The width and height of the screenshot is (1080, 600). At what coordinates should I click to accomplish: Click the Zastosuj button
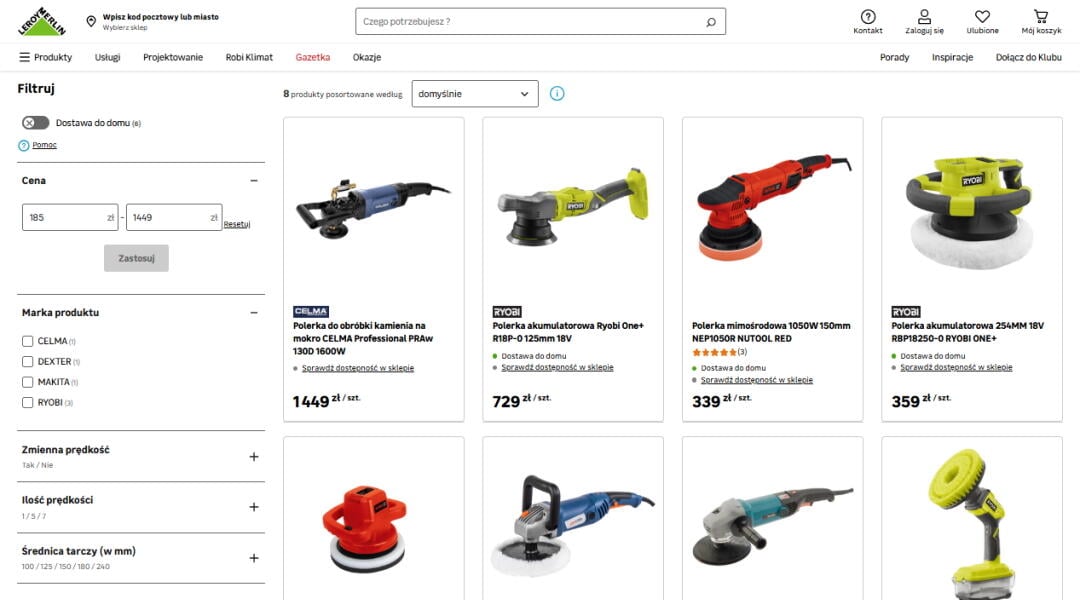click(x=136, y=258)
